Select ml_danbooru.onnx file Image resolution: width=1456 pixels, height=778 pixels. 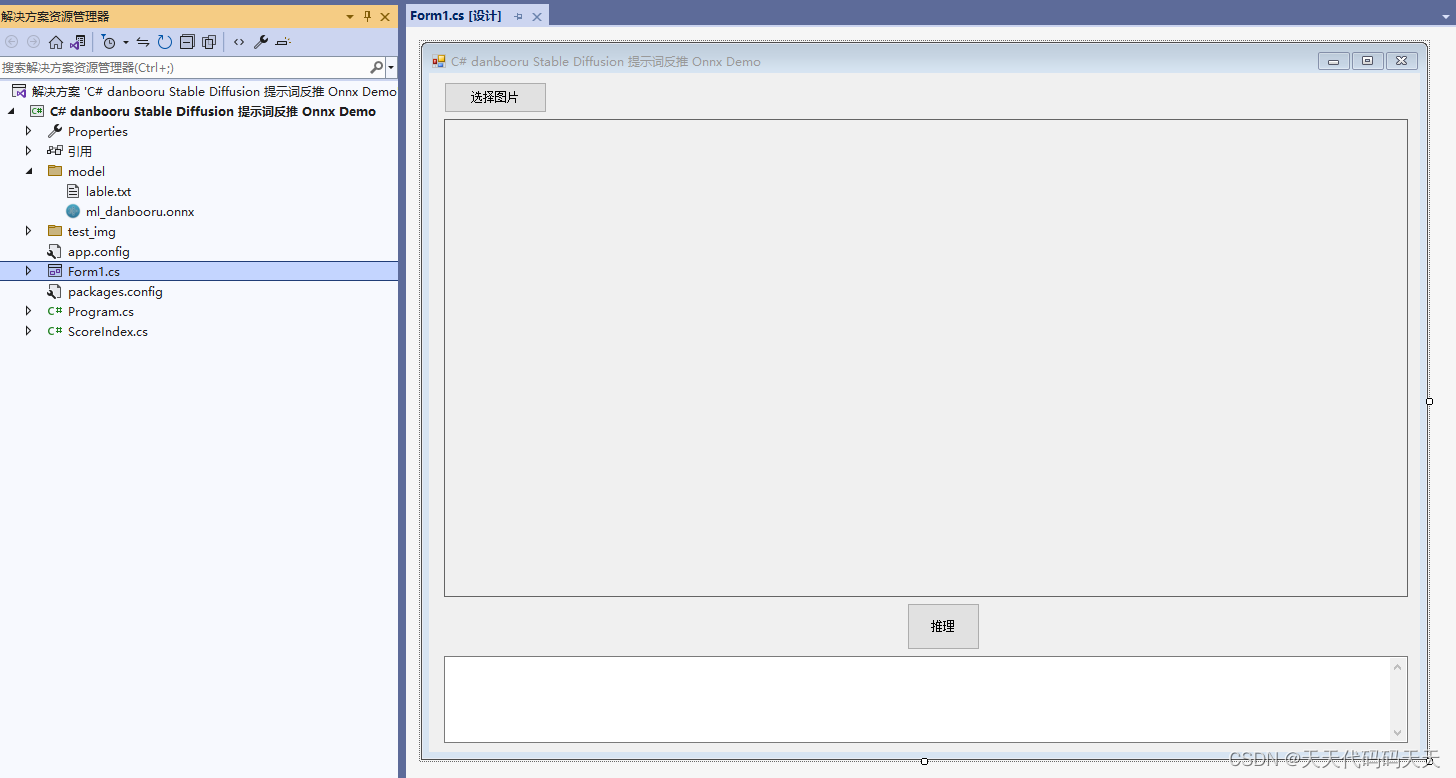pos(140,211)
